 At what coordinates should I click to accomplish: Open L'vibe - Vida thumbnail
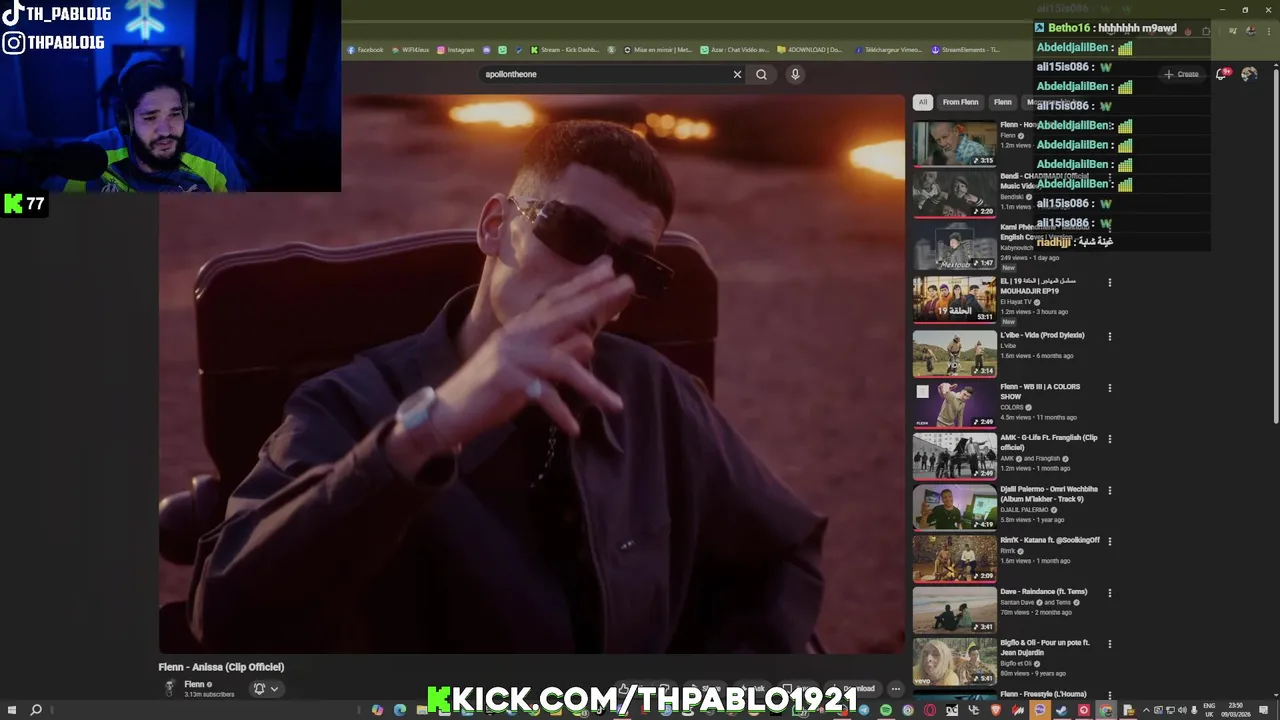(x=954, y=353)
